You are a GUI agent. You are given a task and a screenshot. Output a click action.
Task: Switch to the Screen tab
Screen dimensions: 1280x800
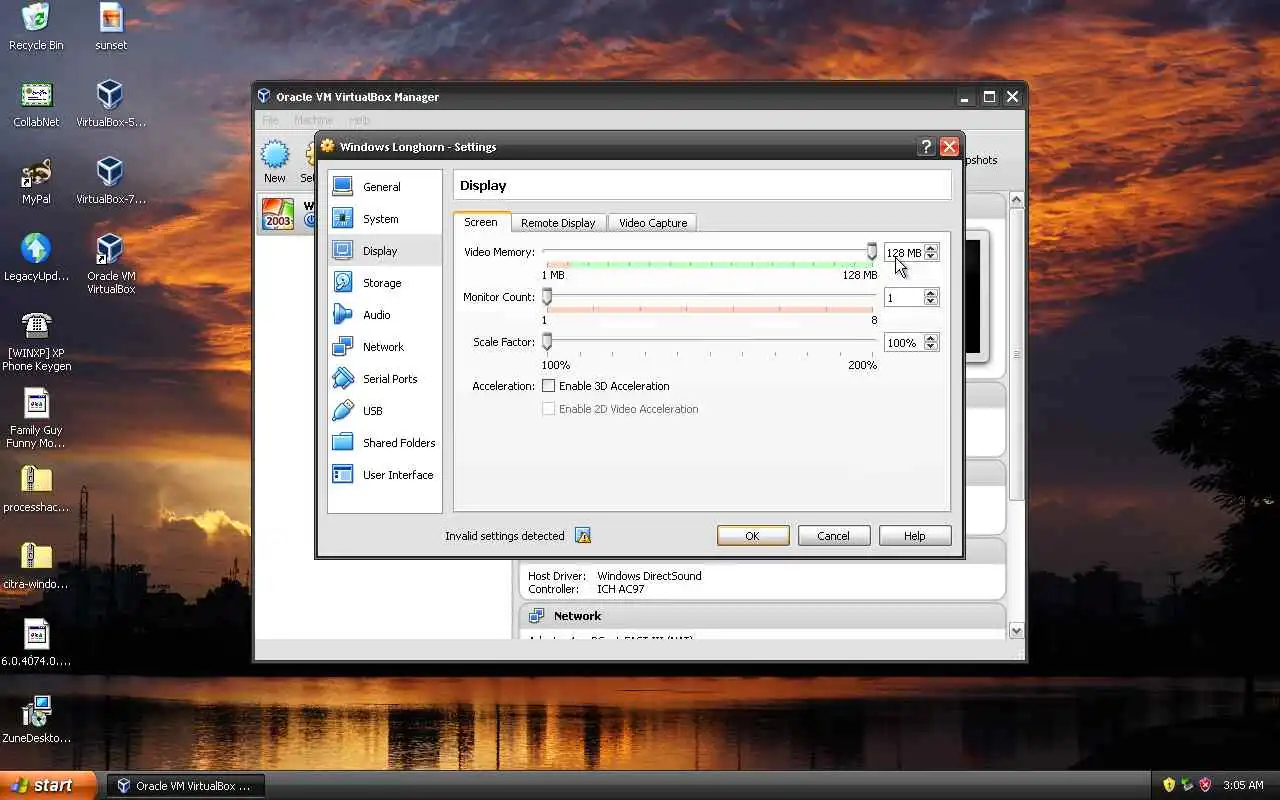tap(481, 222)
